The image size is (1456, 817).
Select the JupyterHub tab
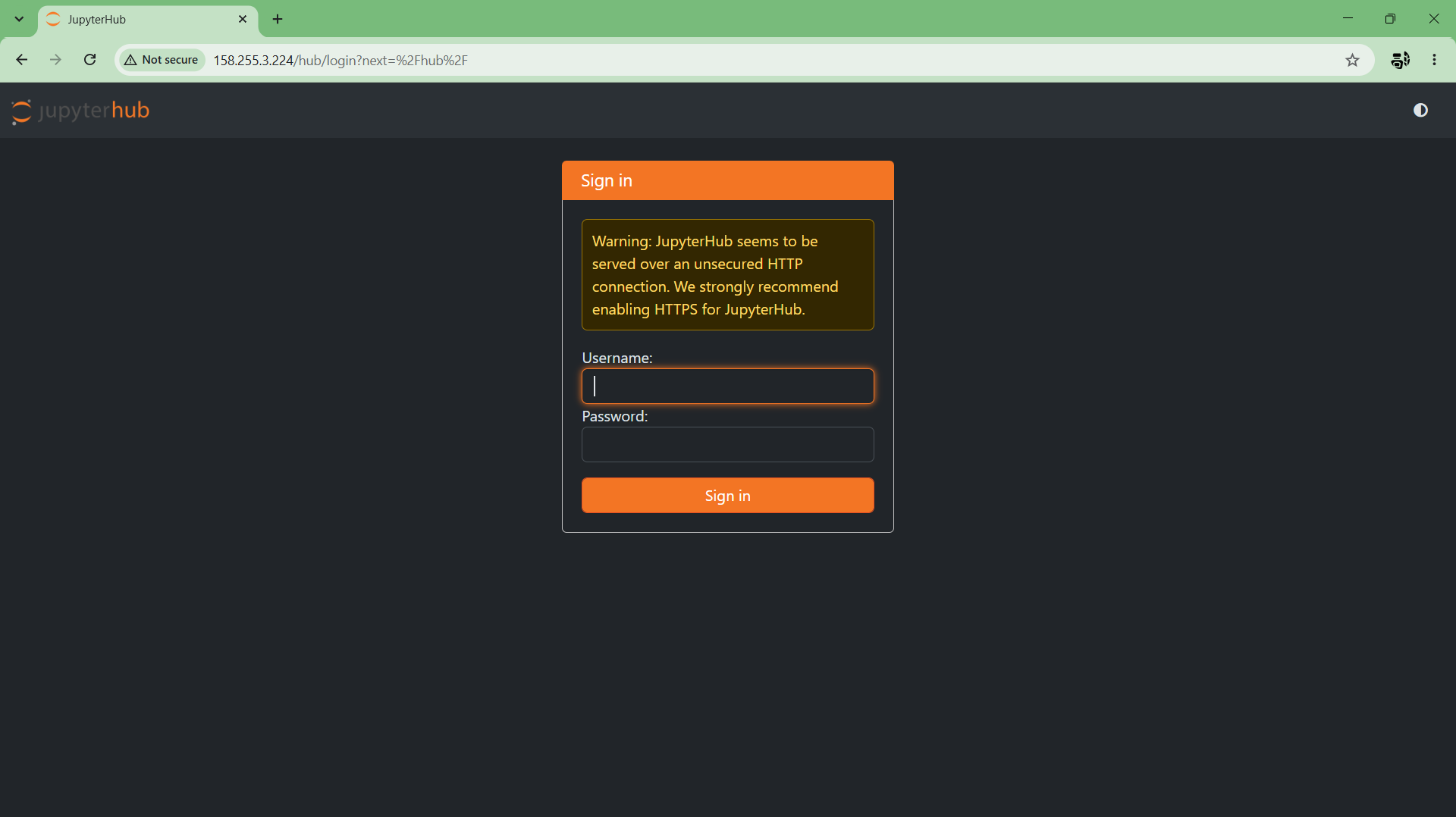148,20
